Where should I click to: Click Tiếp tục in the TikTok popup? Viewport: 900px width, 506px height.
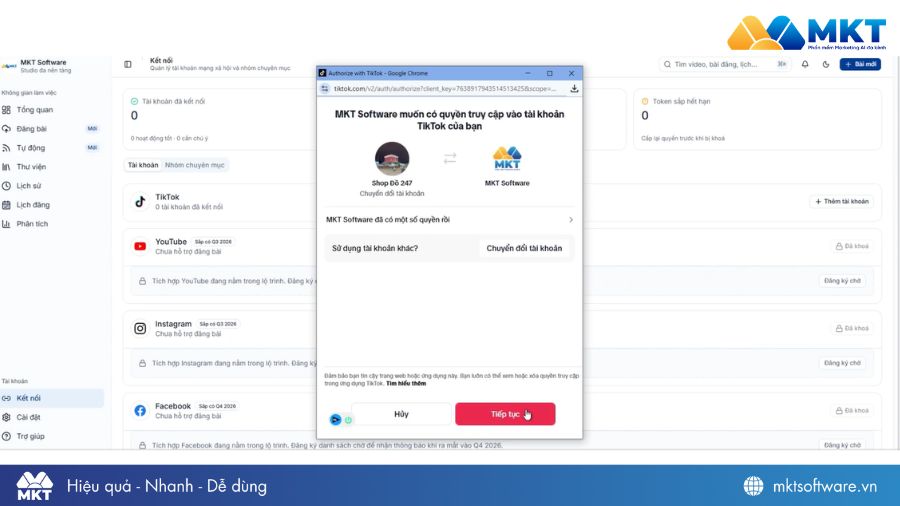click(505, 414)
